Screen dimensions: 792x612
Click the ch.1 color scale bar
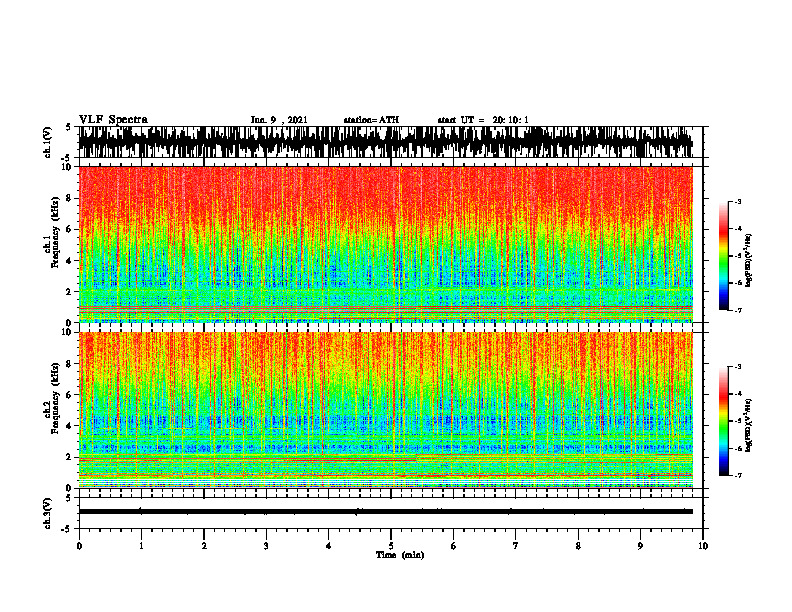[724, 256]
